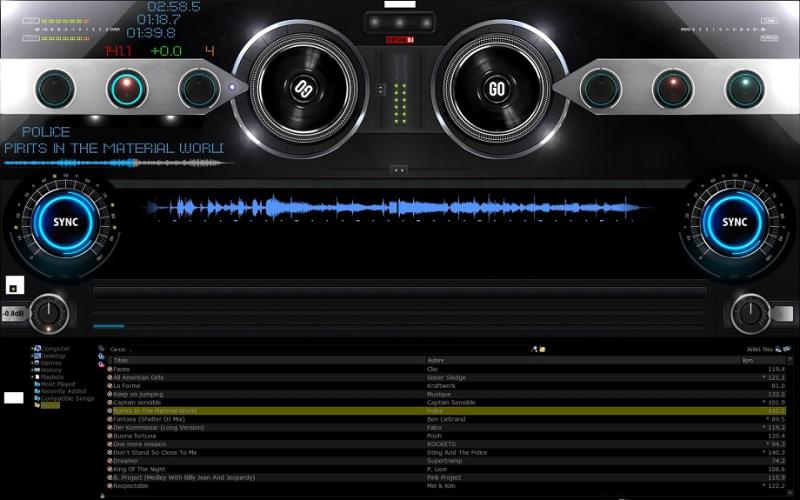The height and width of the screenshot is (500, 800).
Task: Open the Genres item in the folder tree
Action: (51, 363)
